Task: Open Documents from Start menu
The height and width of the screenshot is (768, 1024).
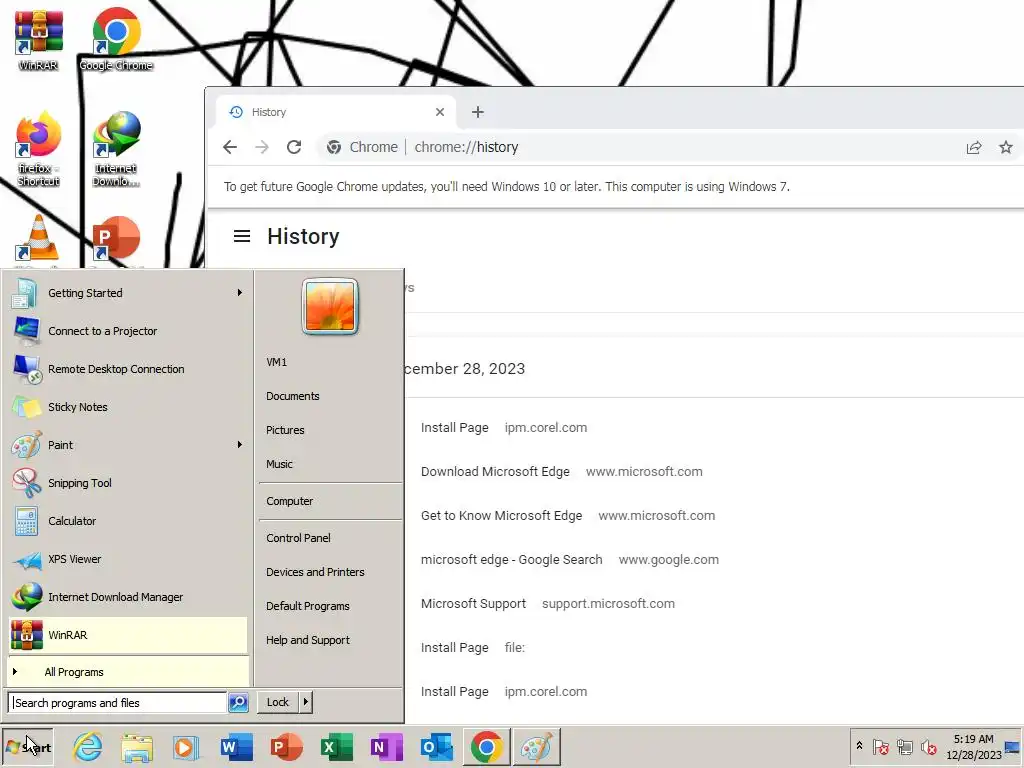Action: [330, 396]
